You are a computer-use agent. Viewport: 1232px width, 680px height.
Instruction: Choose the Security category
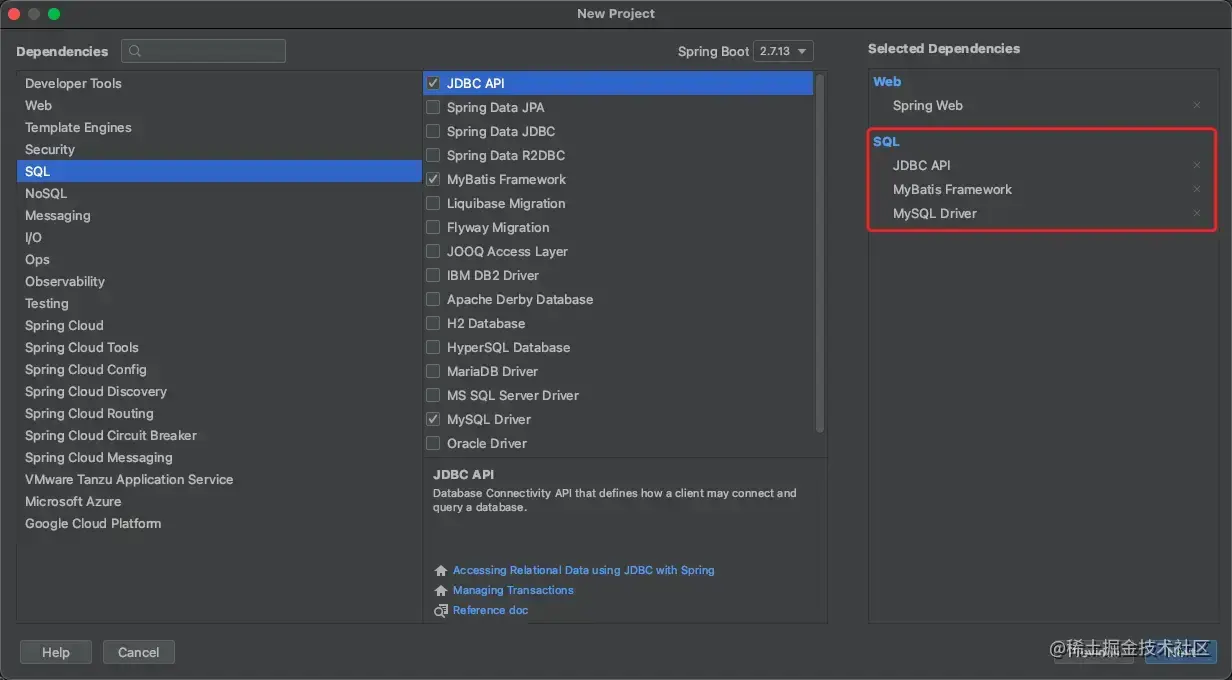219,149
